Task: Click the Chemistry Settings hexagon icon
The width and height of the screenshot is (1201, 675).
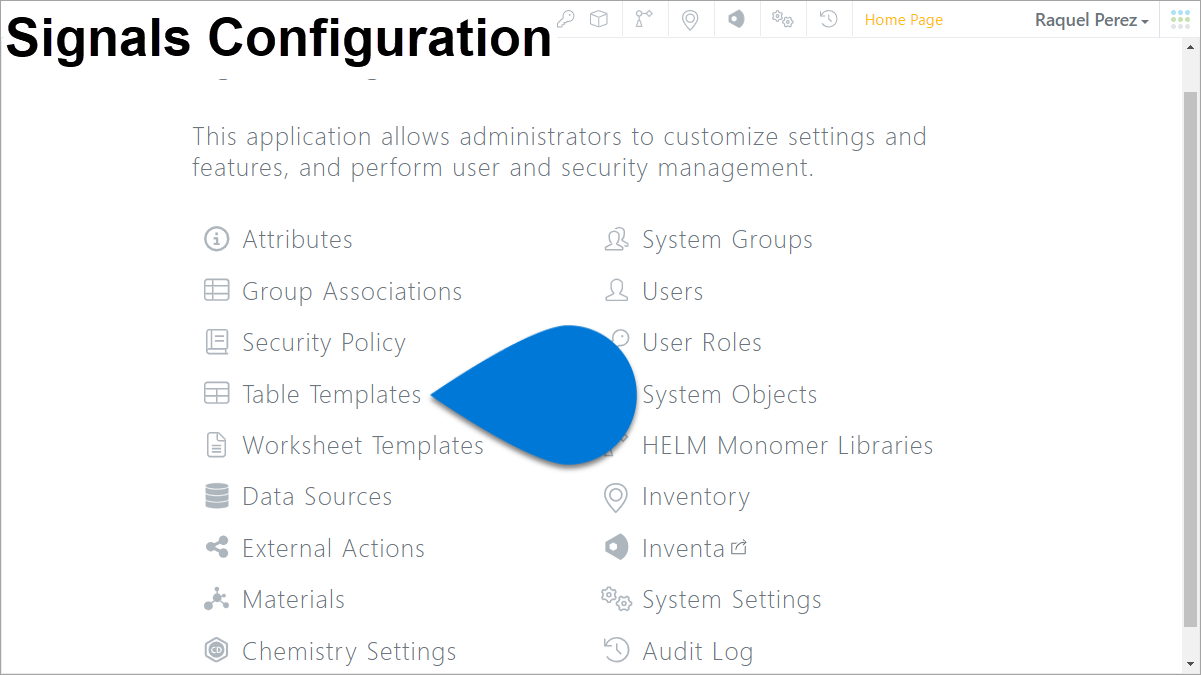Action: 216,650
